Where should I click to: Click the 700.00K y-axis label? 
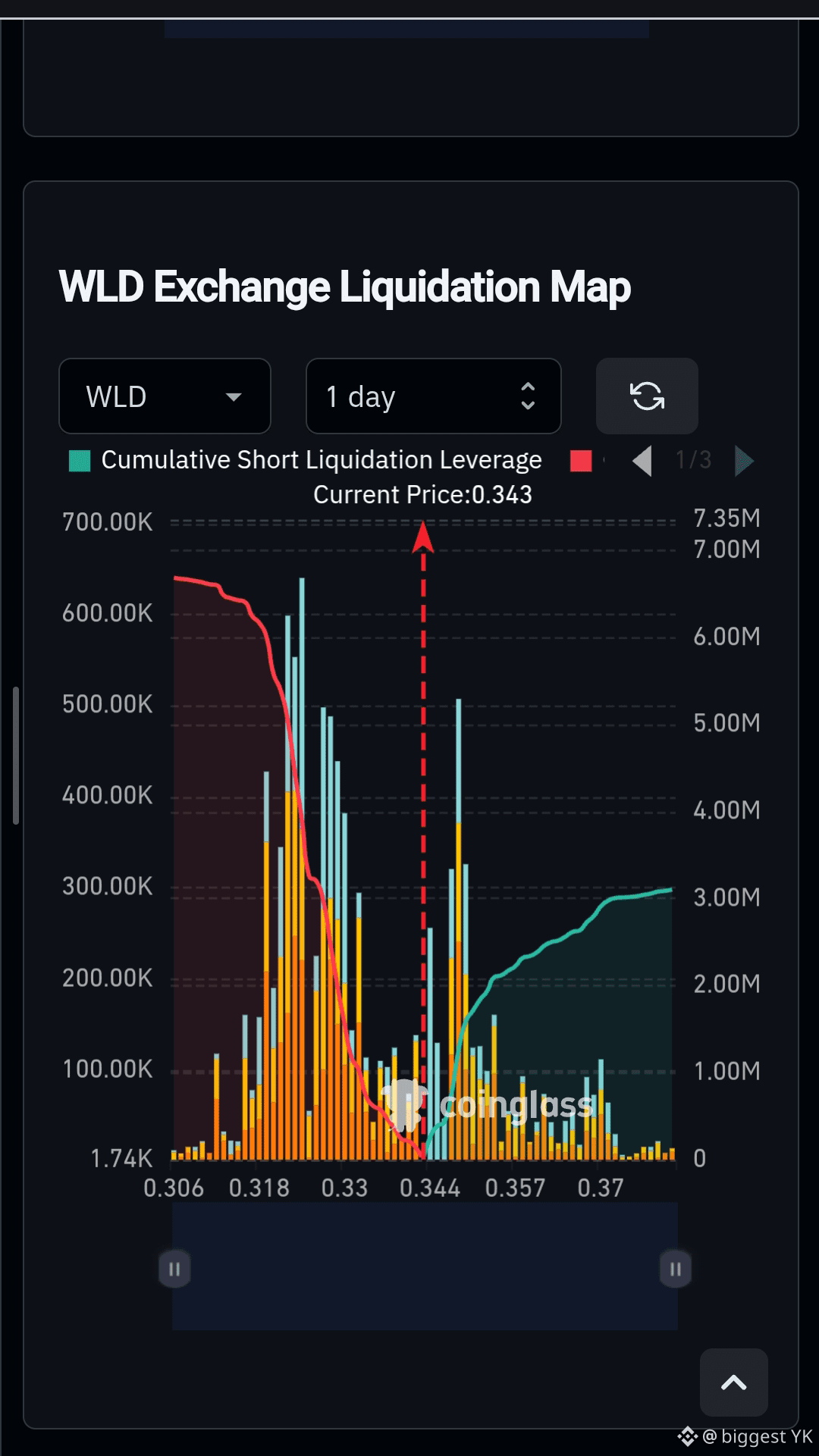coord(108,522)
